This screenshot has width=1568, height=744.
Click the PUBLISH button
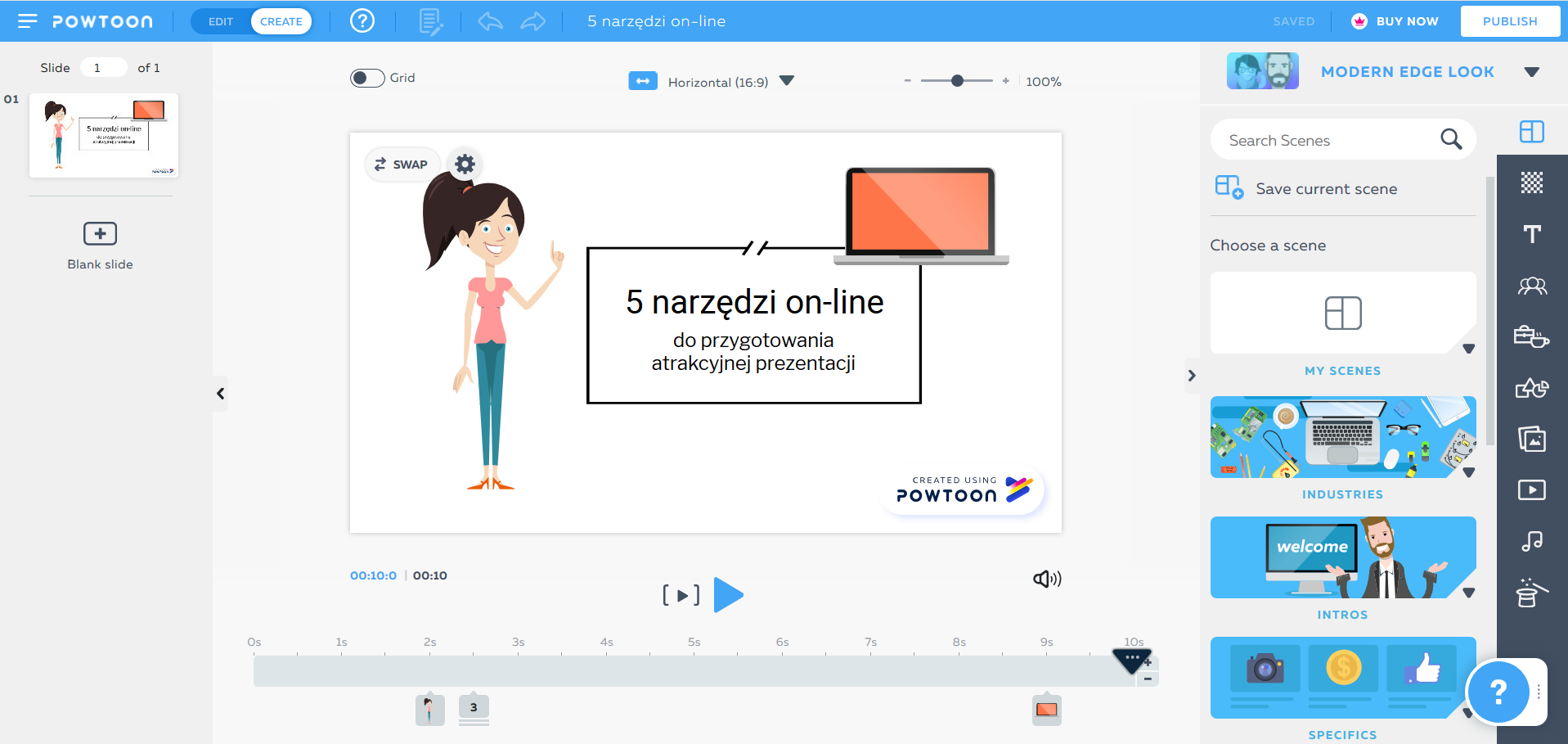pos(1509,21)
